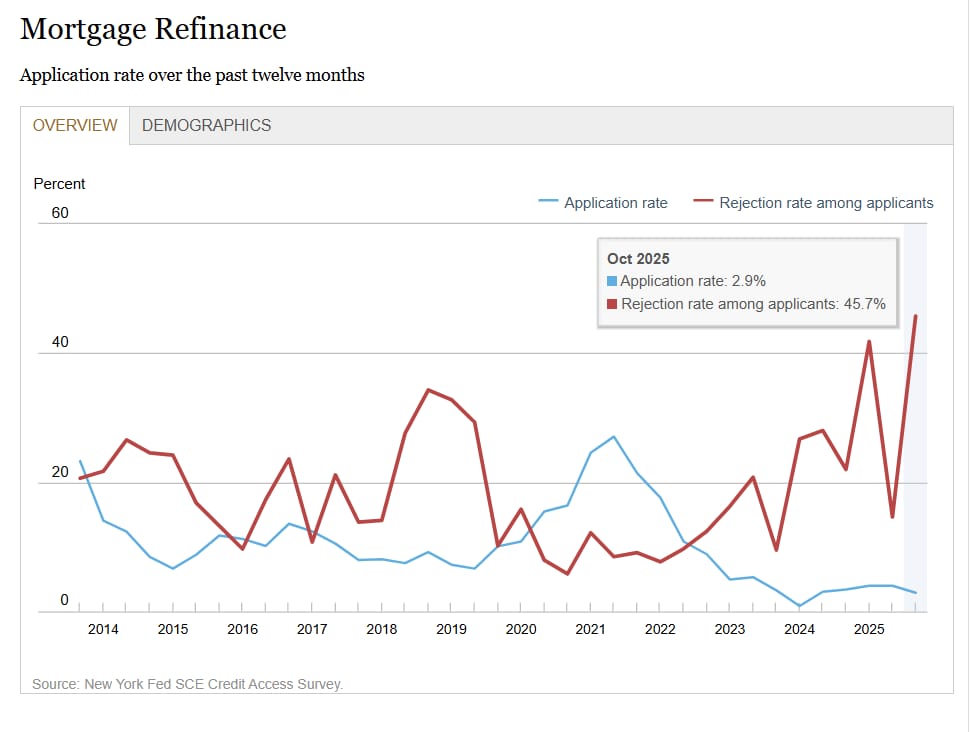Toggle Rejection rate among applicants legend entry

(x=813, y=202)
